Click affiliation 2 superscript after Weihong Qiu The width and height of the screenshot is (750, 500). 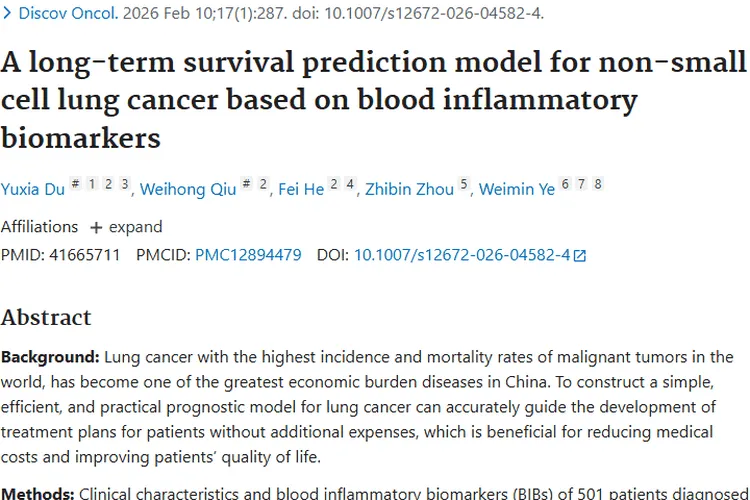pos(263,184)
